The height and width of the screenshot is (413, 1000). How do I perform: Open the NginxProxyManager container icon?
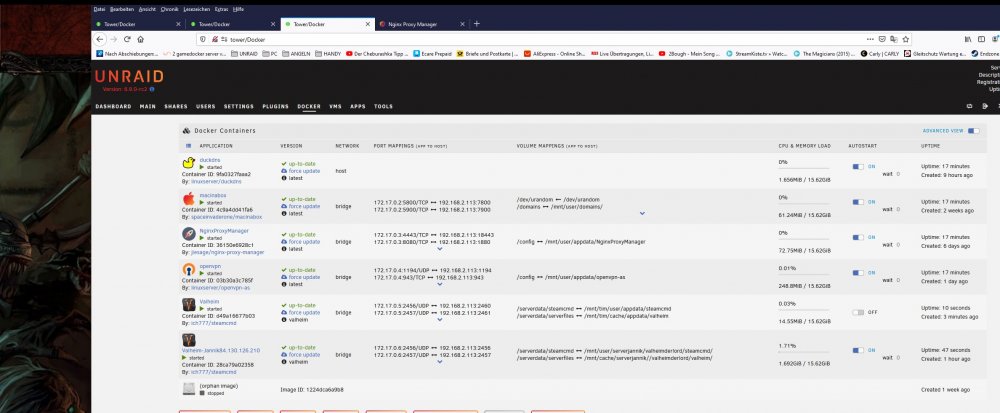click(x=188, y=234)
